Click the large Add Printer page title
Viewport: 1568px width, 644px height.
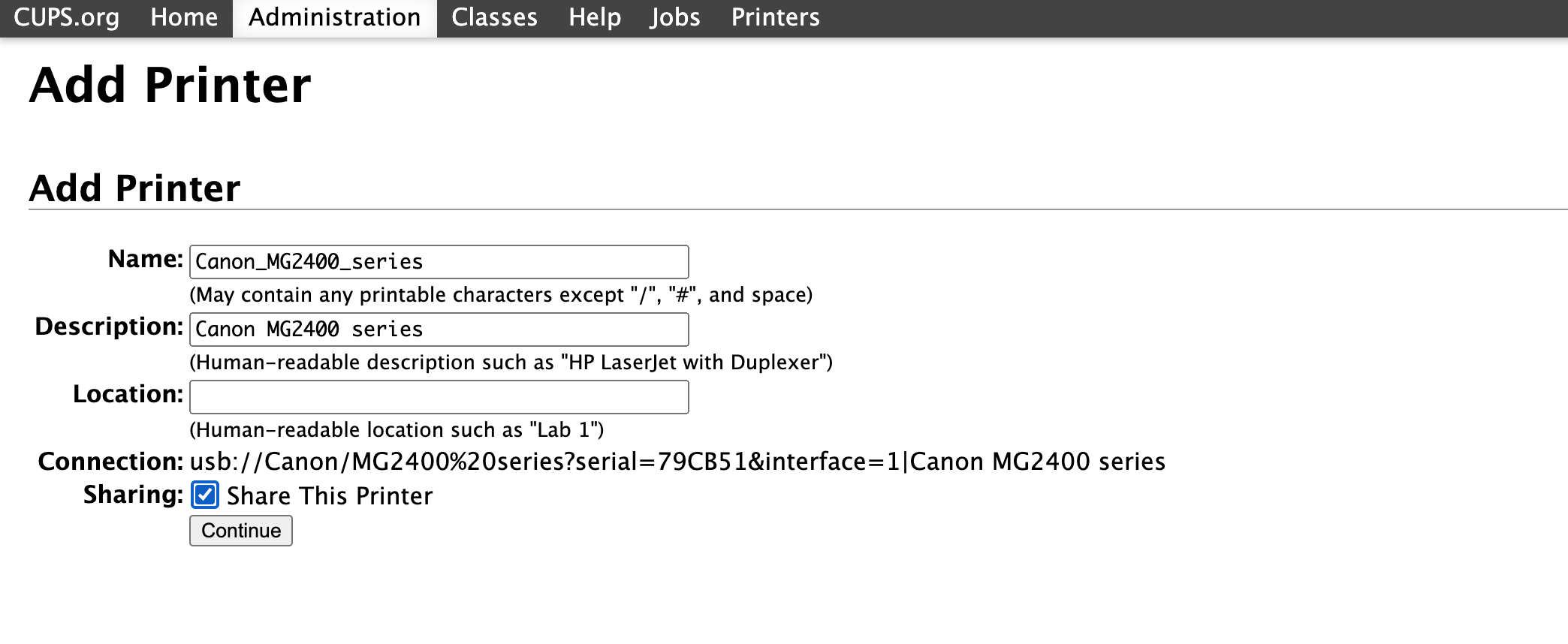point(170,85)
